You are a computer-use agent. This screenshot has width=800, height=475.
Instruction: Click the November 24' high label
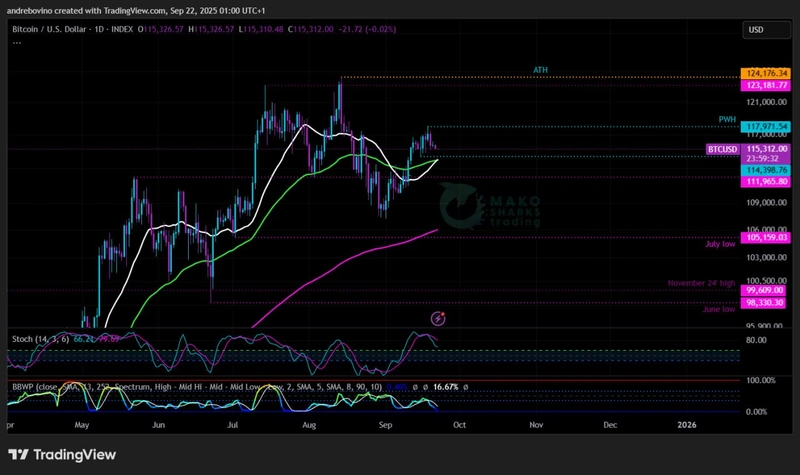(701, 284)
